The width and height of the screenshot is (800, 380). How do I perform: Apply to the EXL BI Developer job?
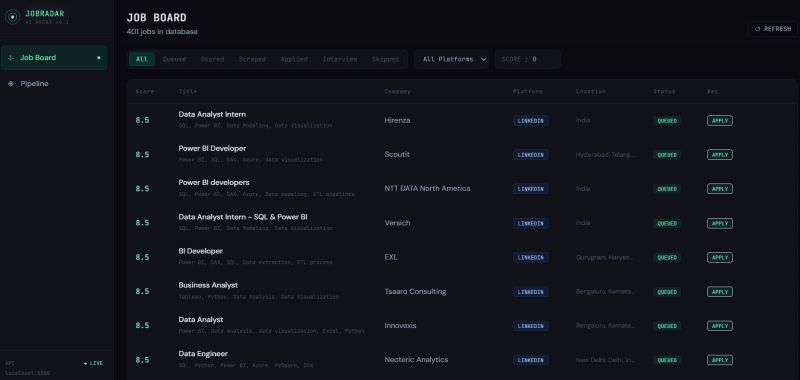[719, 258]
